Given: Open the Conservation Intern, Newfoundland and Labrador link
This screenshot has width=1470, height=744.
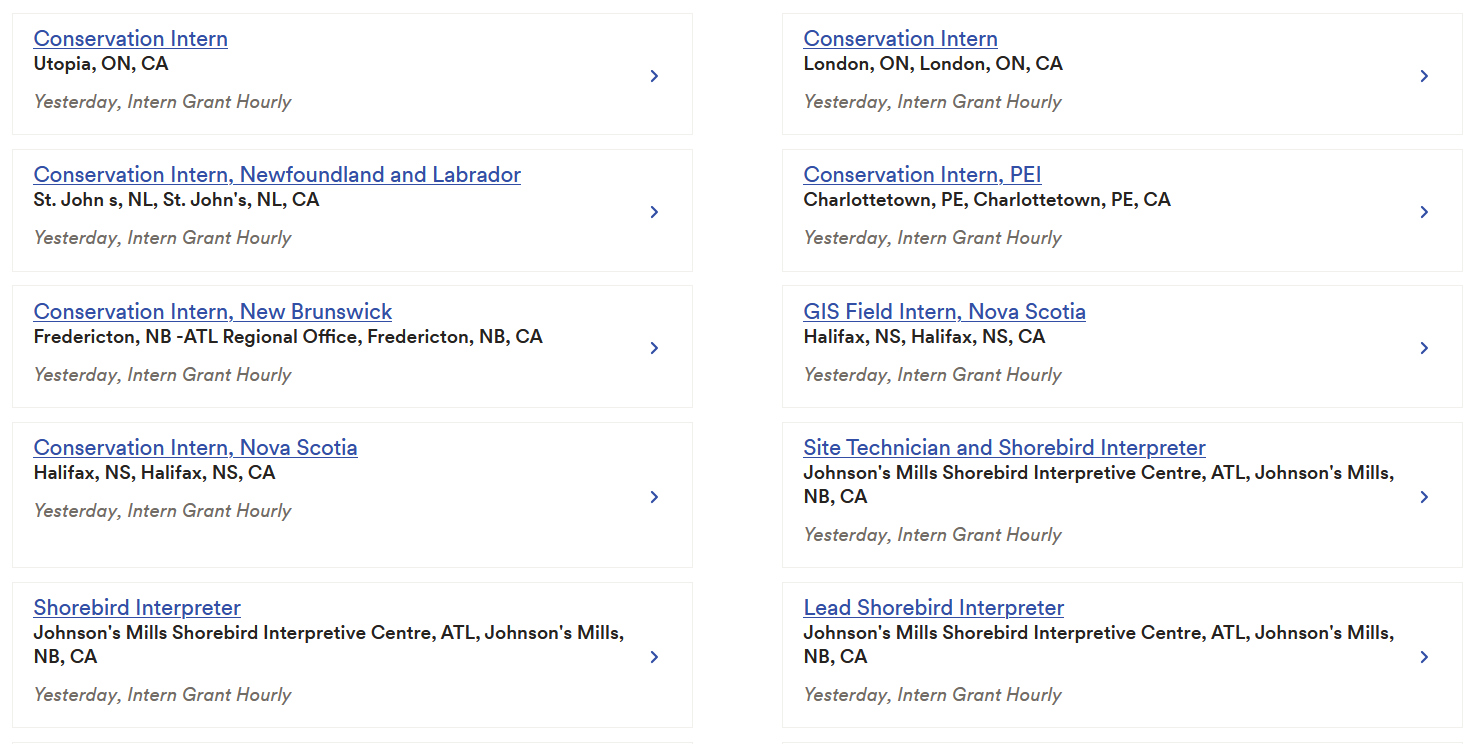Looking at the screenshot, I should click(x=277, y=175).
